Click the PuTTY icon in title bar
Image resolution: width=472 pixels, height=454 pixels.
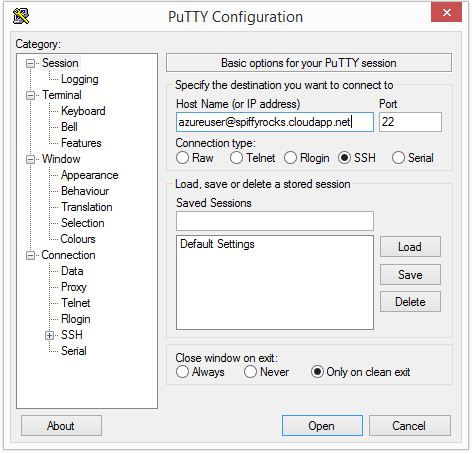pyautogui.click(x=21, y=16)
